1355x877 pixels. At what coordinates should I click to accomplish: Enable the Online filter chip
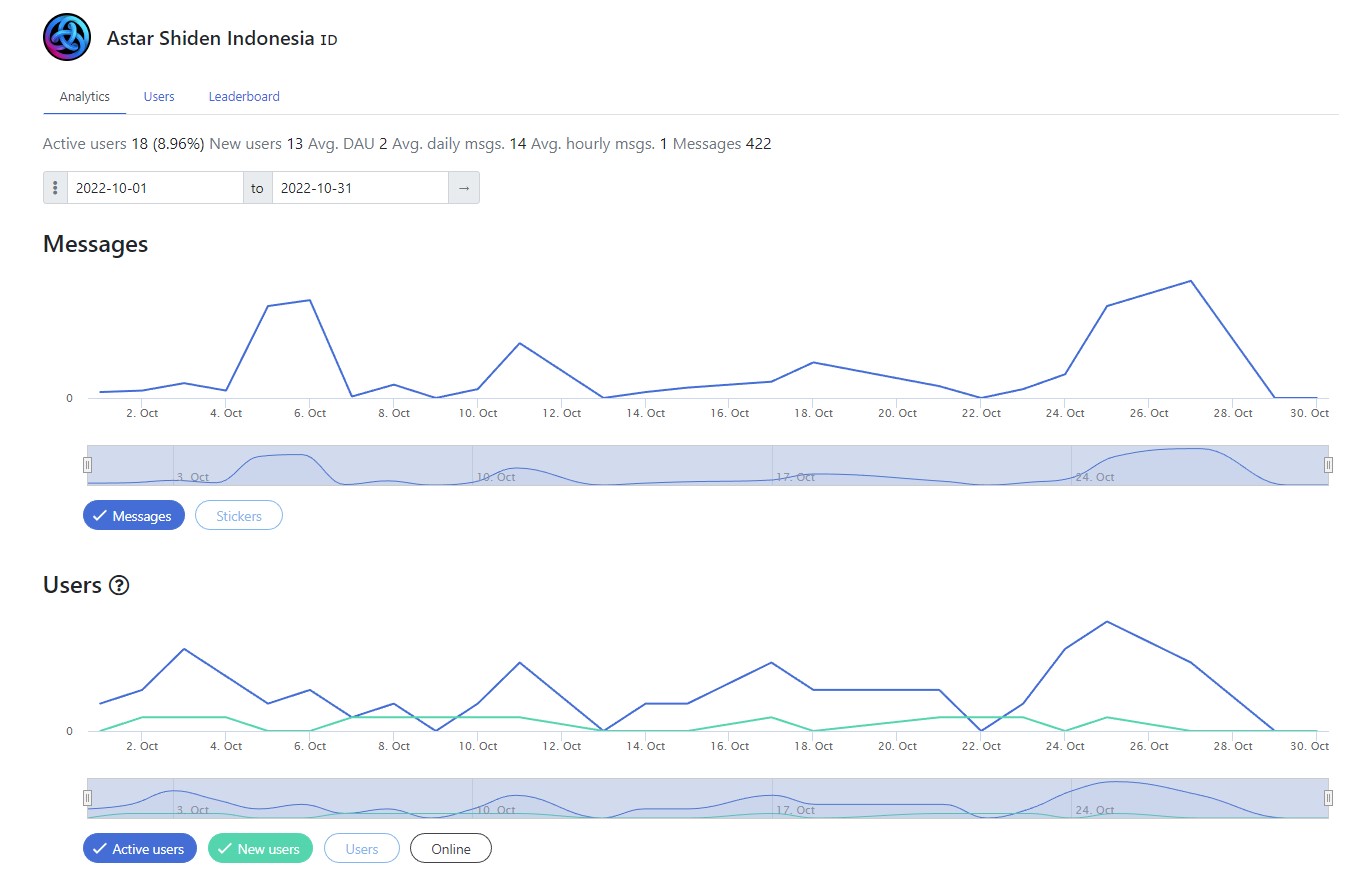point(450,848)
